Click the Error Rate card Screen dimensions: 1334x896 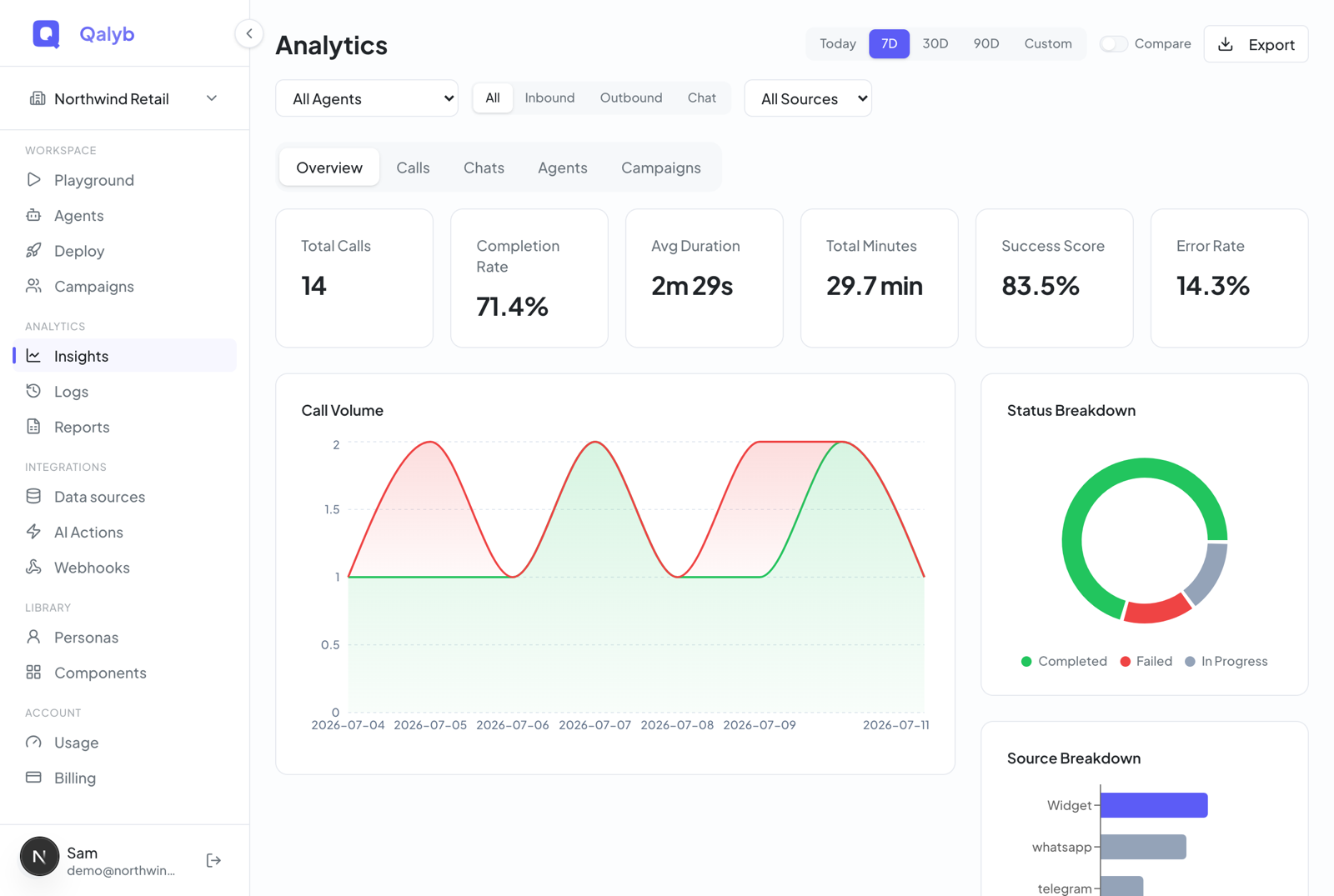click(1229, 278)
